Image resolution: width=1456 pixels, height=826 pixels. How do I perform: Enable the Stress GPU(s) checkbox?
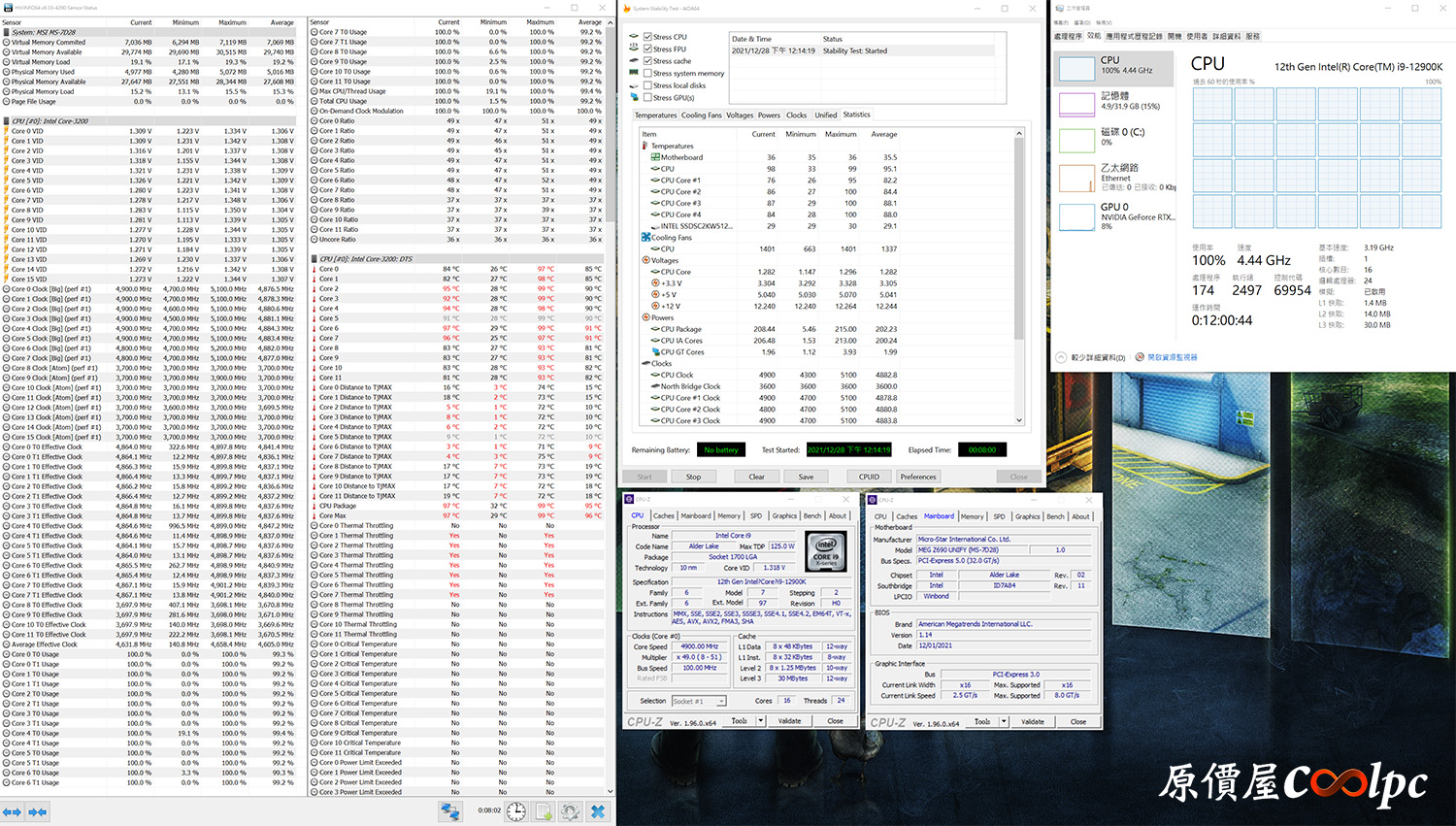[647, 97]
